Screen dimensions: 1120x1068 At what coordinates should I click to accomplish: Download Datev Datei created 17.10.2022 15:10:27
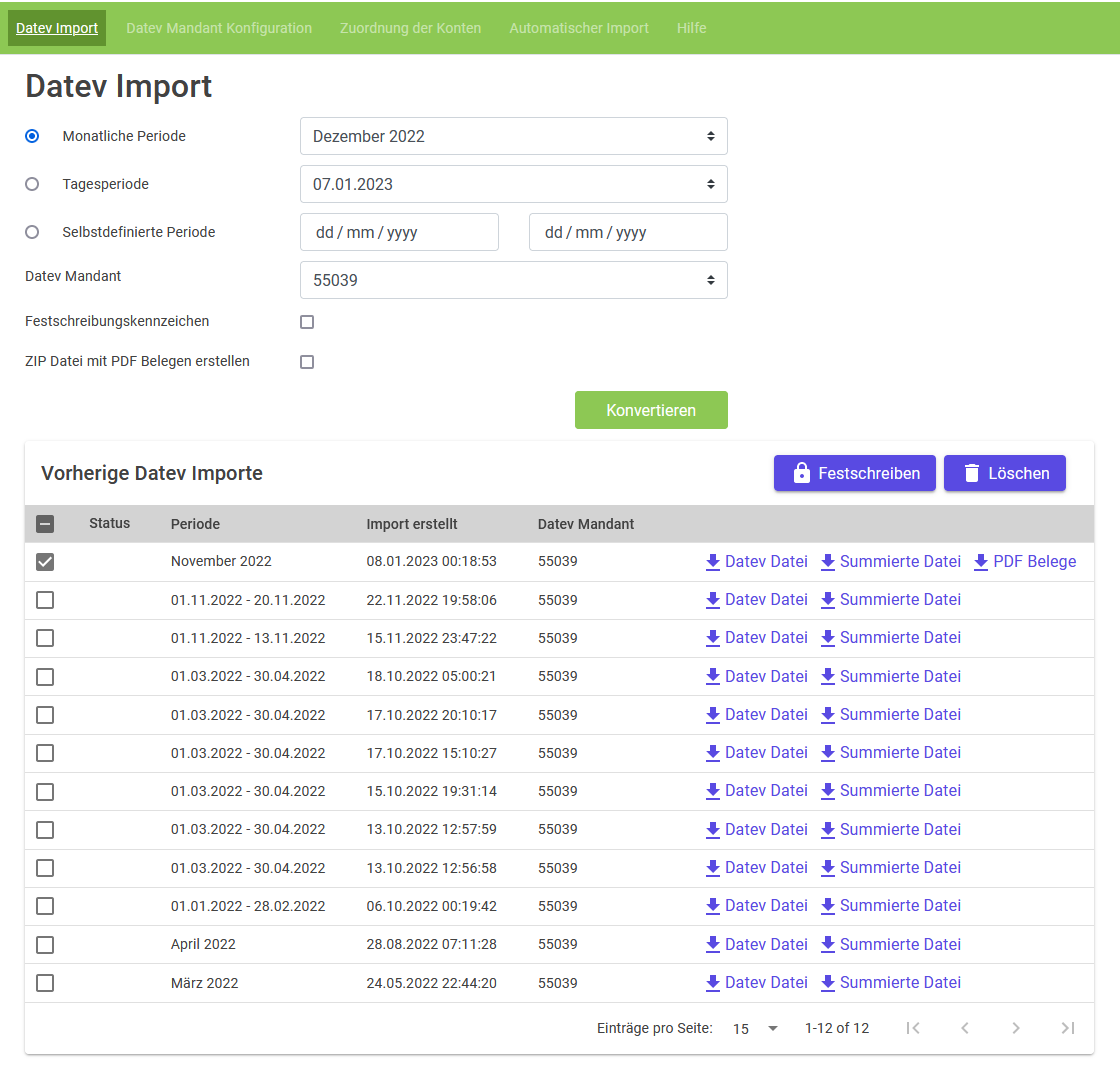(756, 753)
